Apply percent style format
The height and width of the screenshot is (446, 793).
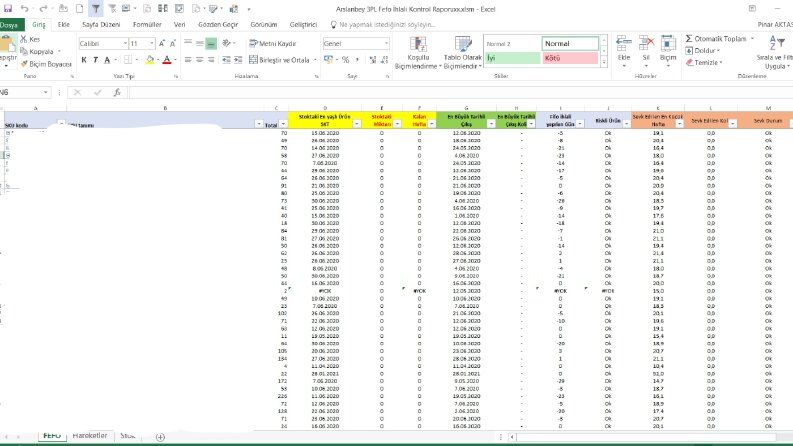click(345, 60)
